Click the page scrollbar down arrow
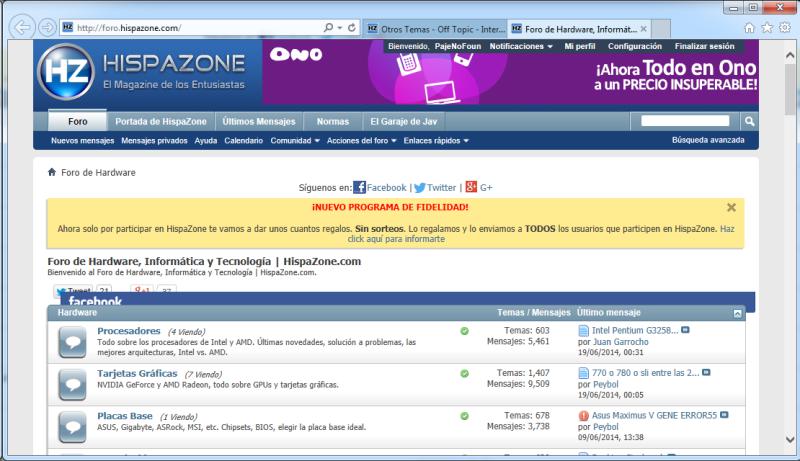 coord(790,439)
